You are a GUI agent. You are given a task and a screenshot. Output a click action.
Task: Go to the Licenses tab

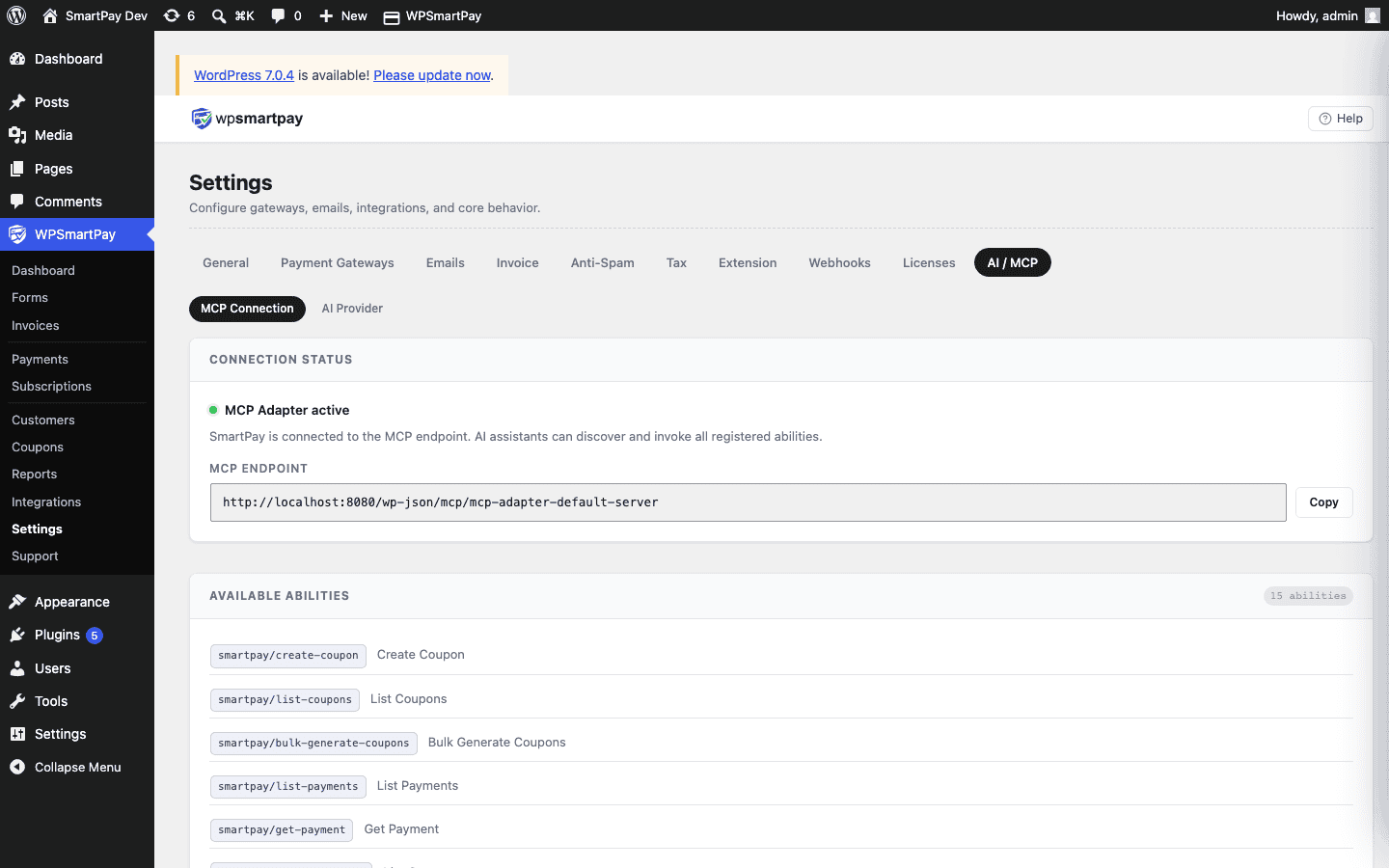(x=929, y=262)
